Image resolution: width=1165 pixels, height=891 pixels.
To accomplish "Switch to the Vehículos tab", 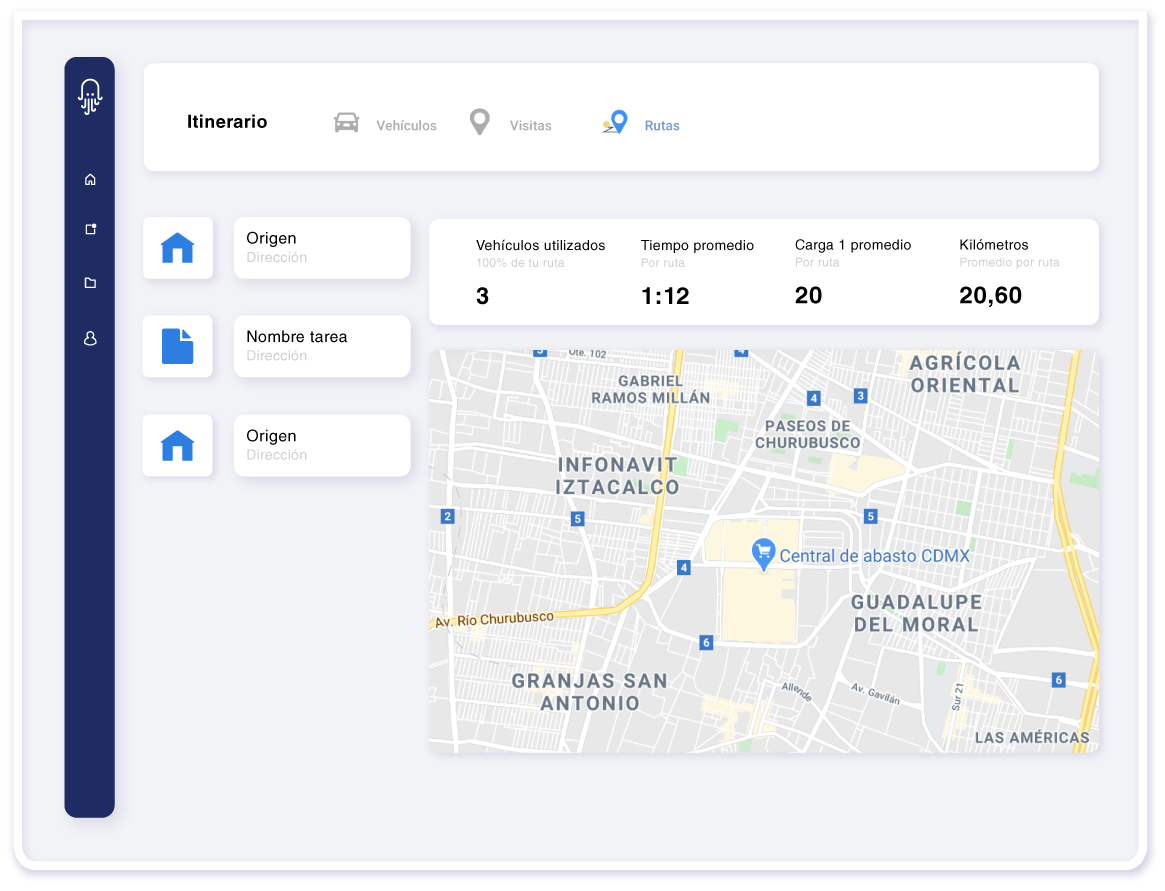I will click(x=406, y=126).
